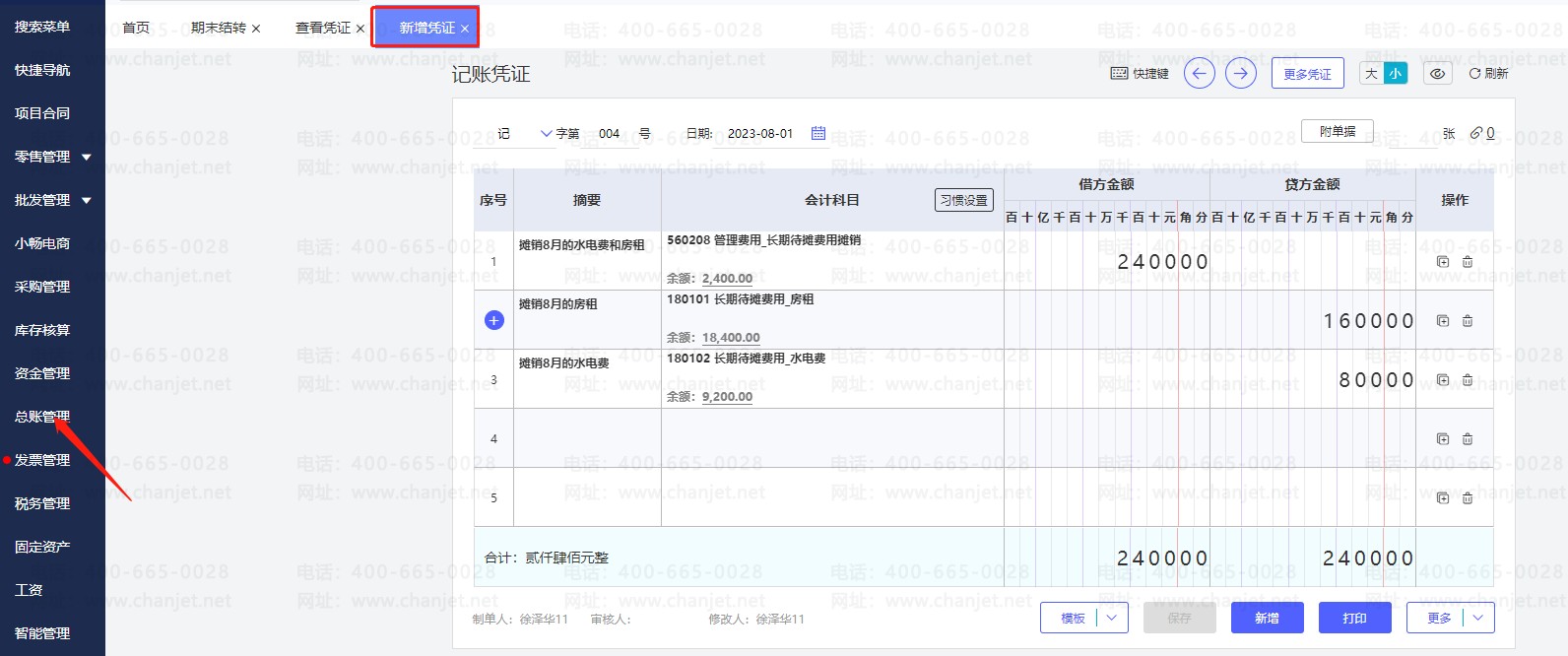The width and height of the screenshot is (1568, 656).
Task: Open the date picker calendar icon
Action: pyautogui.click(x=817, y=133)
